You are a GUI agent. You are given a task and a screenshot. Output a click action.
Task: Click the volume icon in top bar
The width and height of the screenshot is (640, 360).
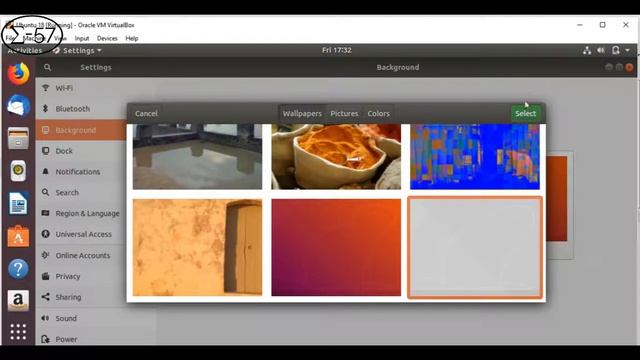tap(601, 50)
